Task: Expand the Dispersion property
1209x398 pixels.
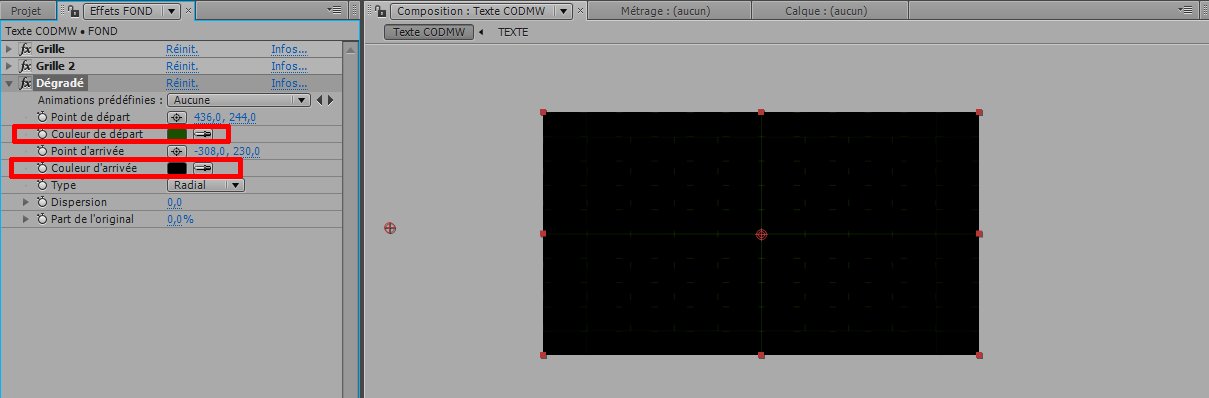Action: (x=26, y=202)
